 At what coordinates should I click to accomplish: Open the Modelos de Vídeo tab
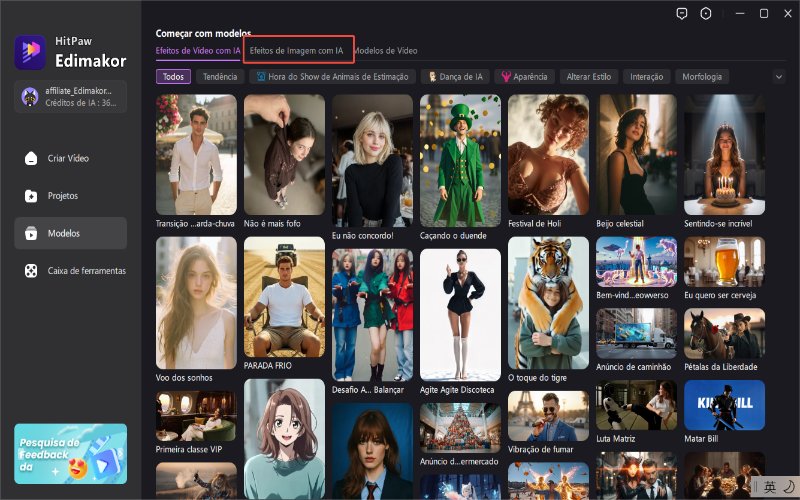tap(386, 50)
